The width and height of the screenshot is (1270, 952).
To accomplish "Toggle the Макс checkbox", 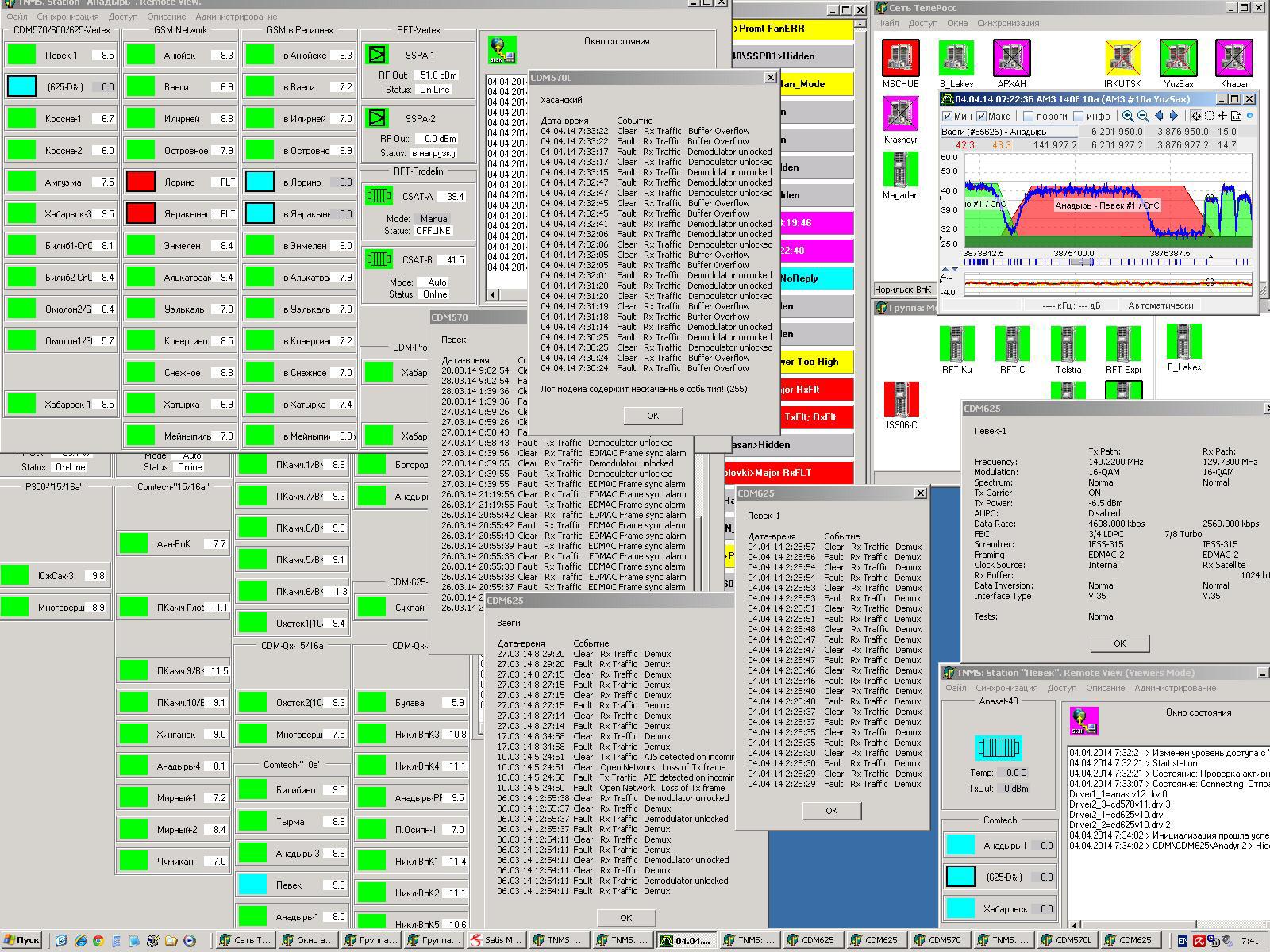I will click(980, 117).
